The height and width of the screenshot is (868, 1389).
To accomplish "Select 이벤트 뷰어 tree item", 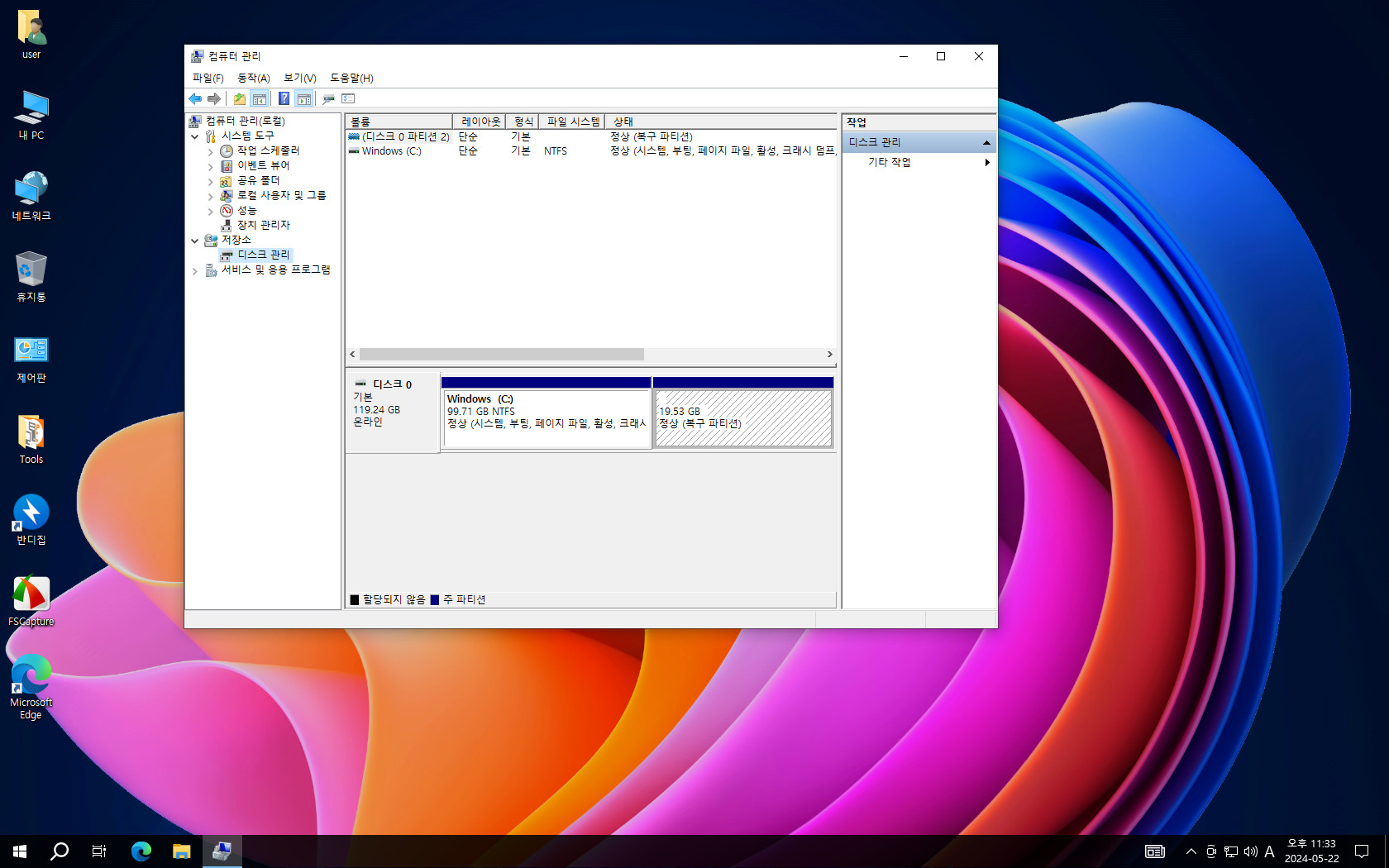I will 263,165.
